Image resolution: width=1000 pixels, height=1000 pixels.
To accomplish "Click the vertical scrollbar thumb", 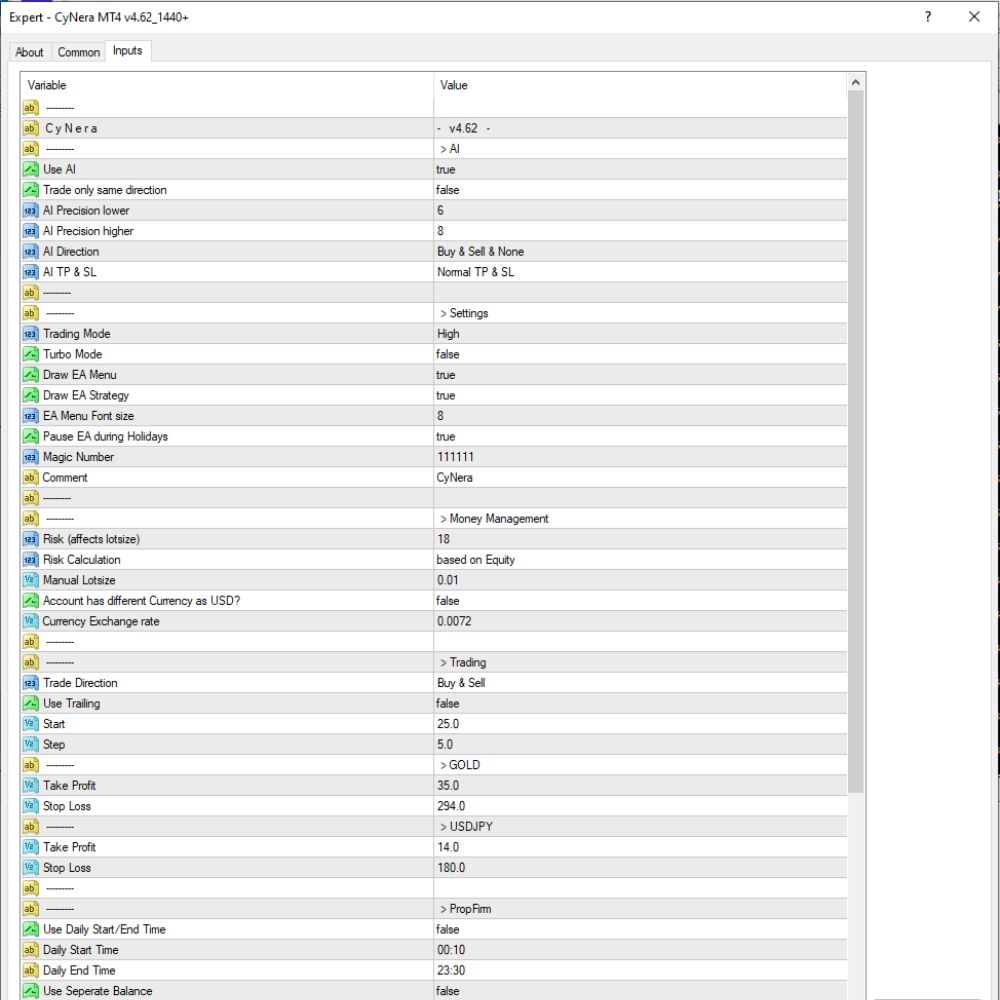I will pyautogui.click(x=856, y=442).
